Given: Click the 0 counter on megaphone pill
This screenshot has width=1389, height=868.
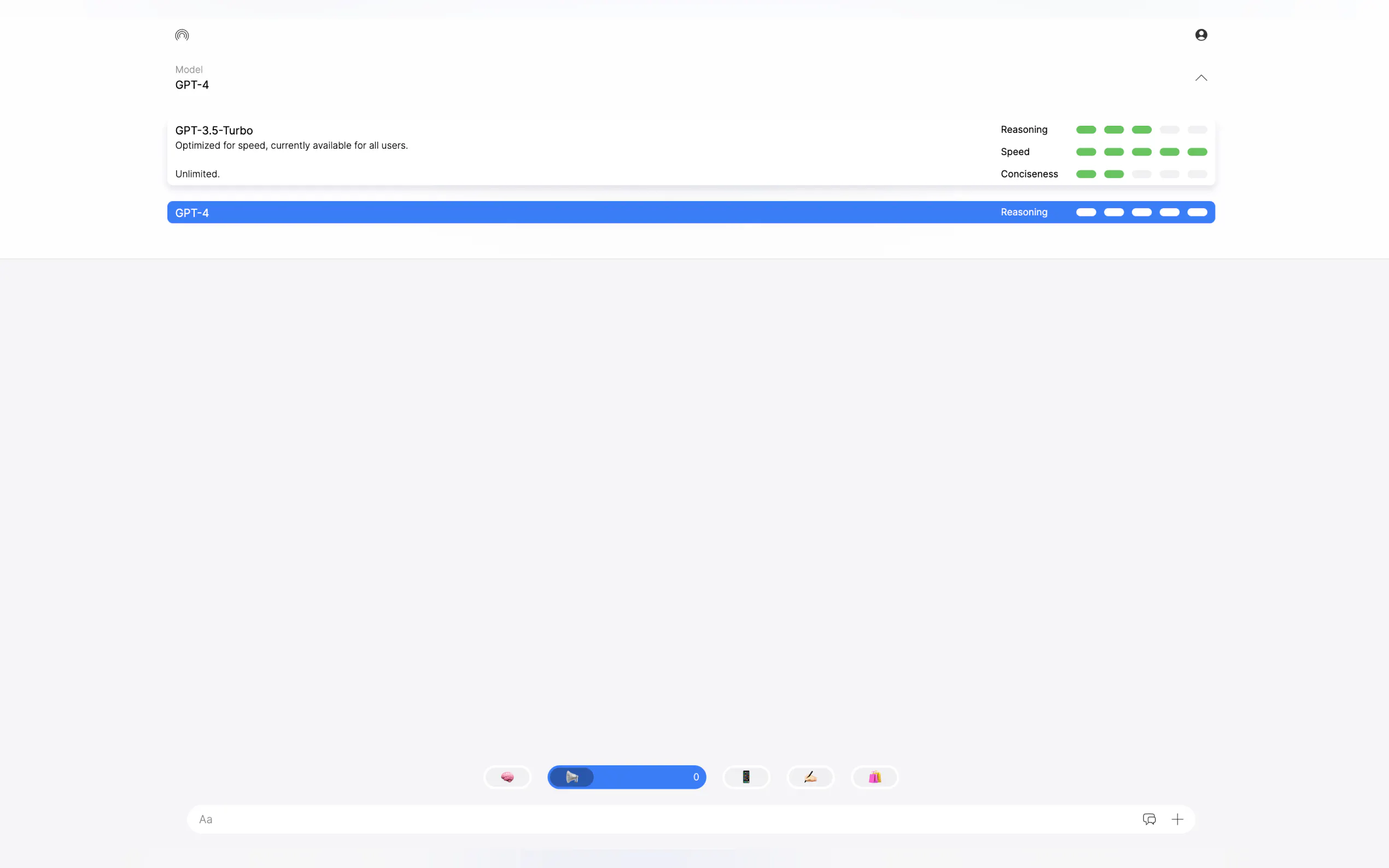Looking at the screenshot, I should [696, 777].
